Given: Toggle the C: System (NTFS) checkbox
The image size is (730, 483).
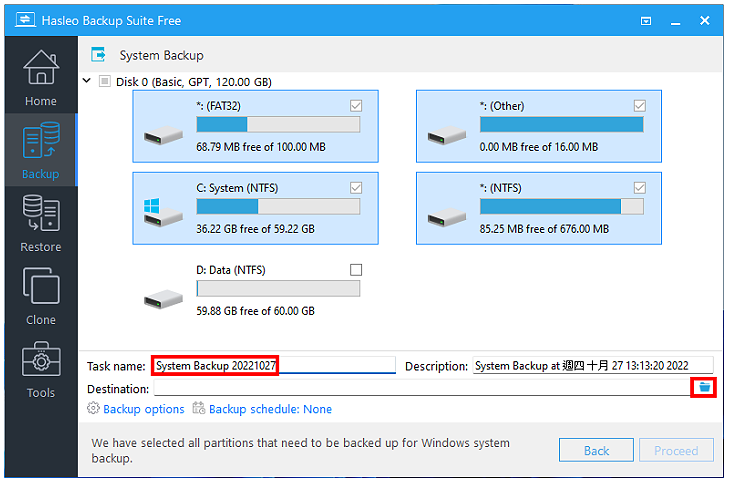Looking at the screenshot, I should click(356, 188).
